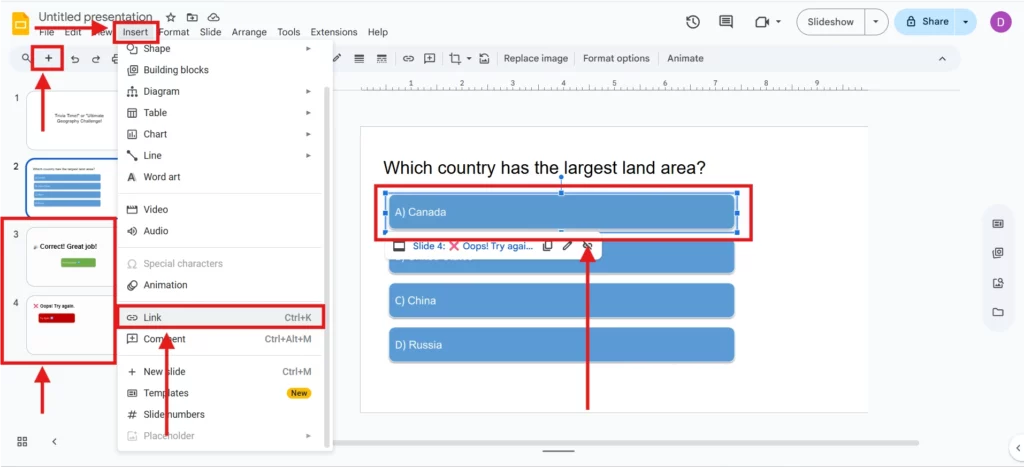1024x467 pixels.
Task: Click the undo arrow in toolbar
Action: click(x=75, y=59)
